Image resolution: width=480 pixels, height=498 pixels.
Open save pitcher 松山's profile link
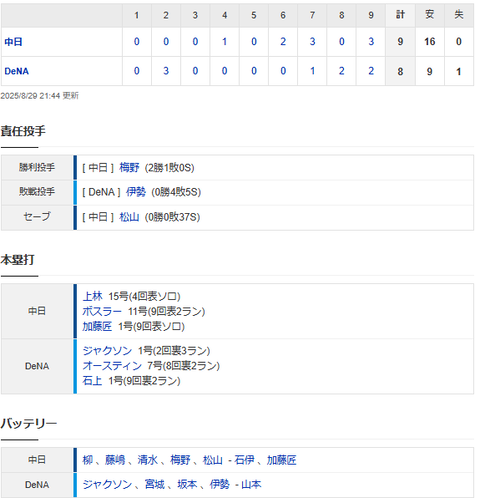[129, 217]
